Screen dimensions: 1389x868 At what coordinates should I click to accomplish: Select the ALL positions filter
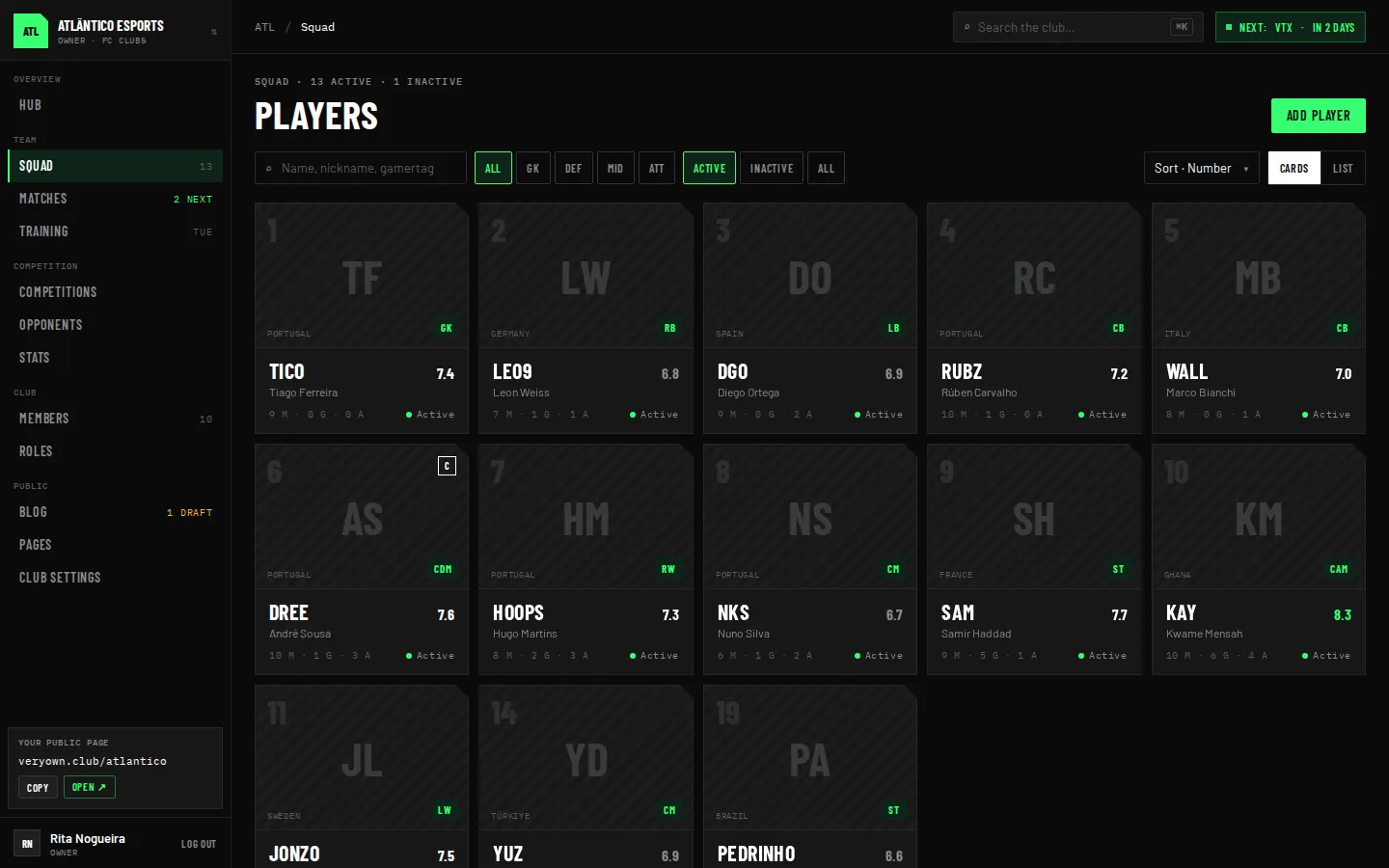[x=493, y=168]
